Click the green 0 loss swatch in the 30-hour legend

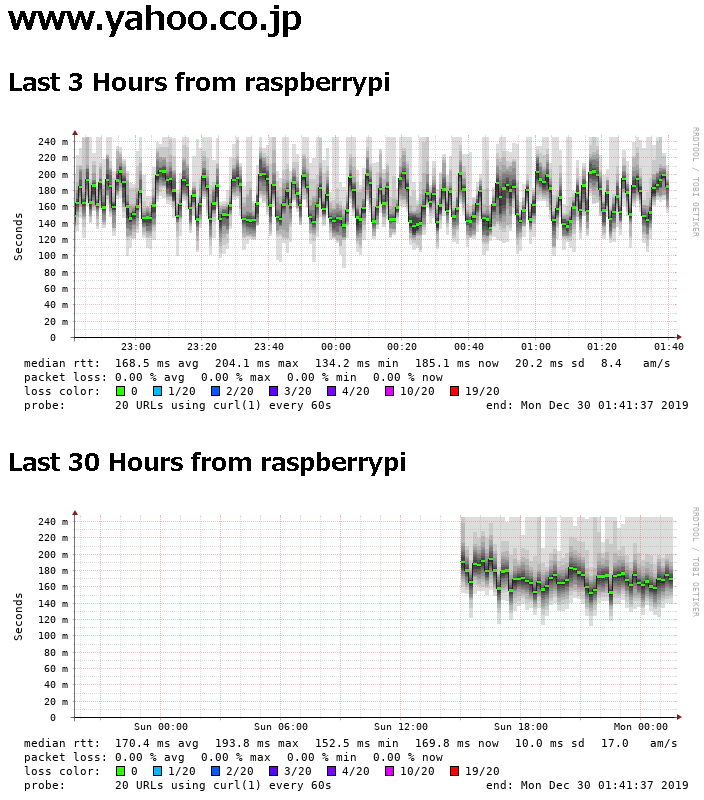click(x=120, y=771)
